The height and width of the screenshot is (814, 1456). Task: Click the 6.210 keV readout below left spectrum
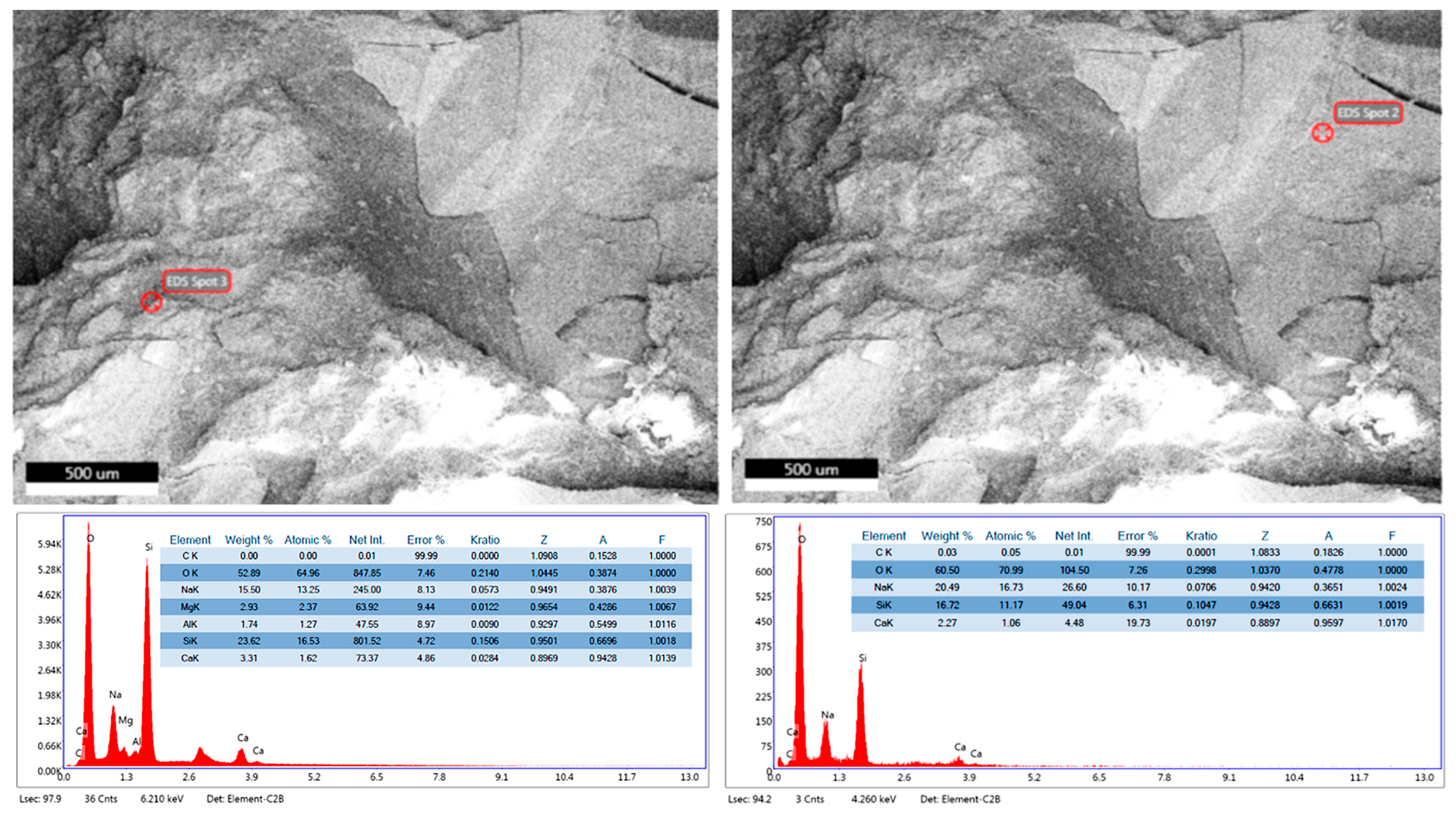pos(162,799)
